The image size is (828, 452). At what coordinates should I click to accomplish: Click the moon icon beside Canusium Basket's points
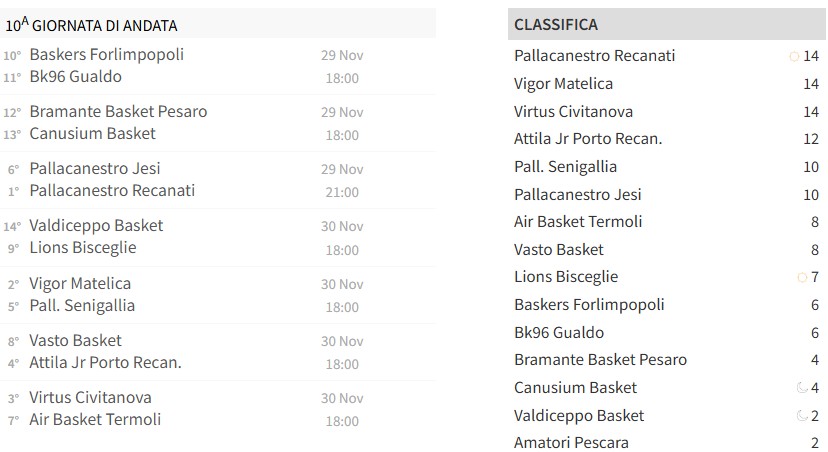point(801,388)
